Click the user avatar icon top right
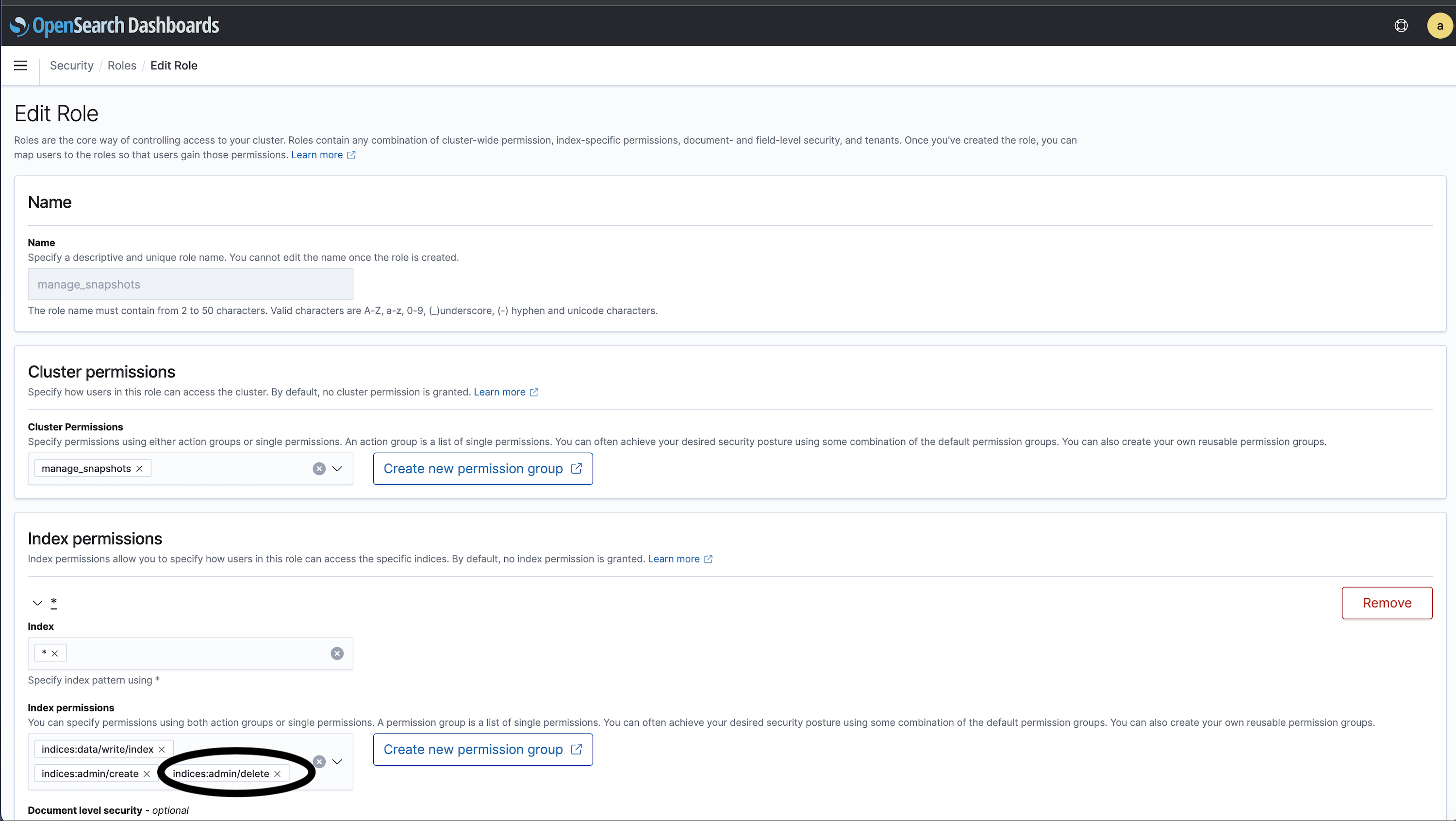 point(1438,25)
